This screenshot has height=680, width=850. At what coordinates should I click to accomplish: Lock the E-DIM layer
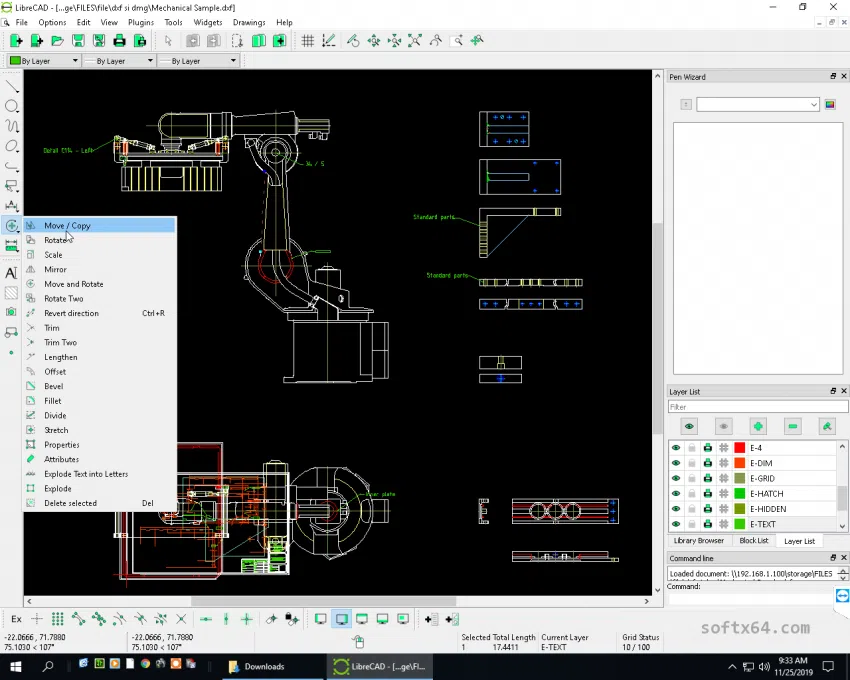point(691,463)
